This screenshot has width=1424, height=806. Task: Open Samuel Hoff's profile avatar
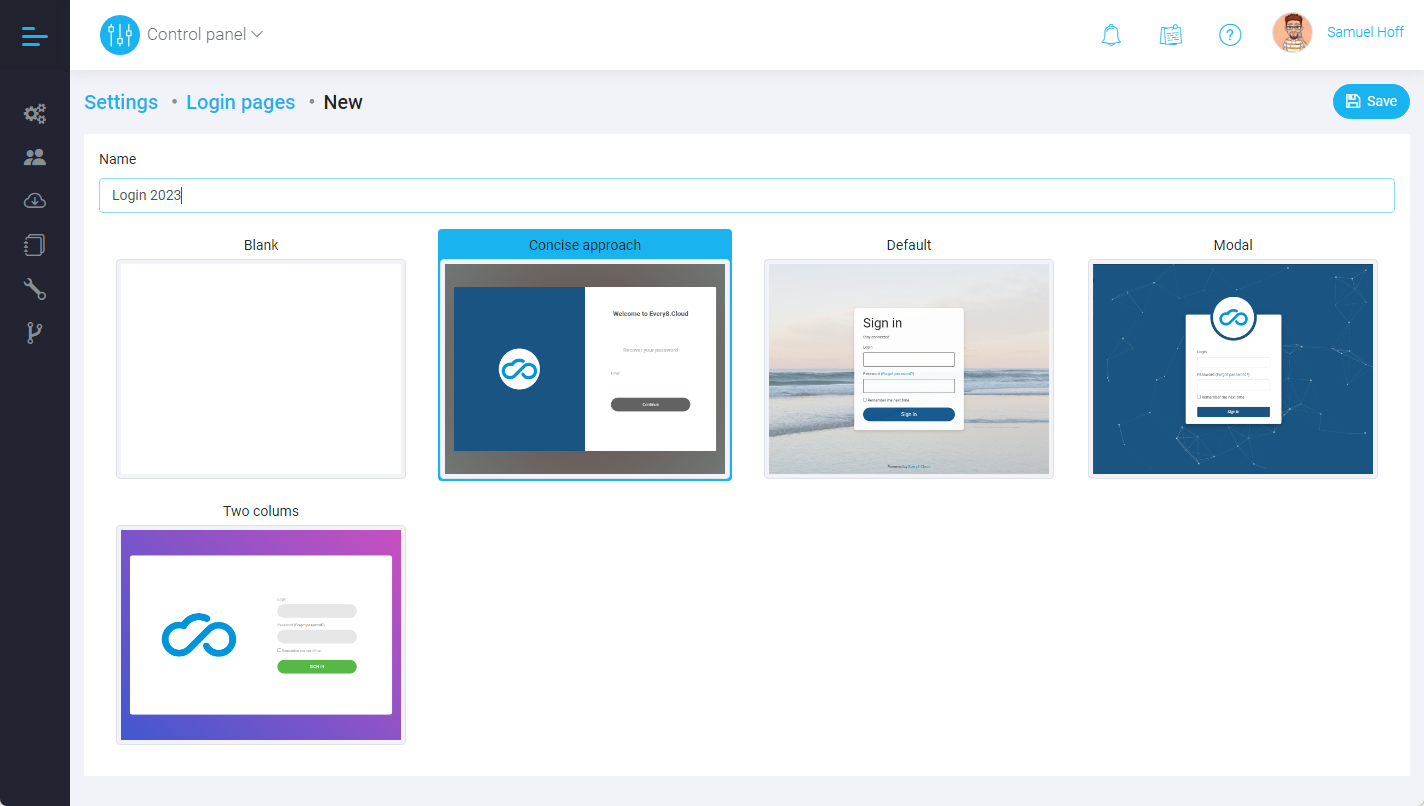click(x=1292, y=32)
